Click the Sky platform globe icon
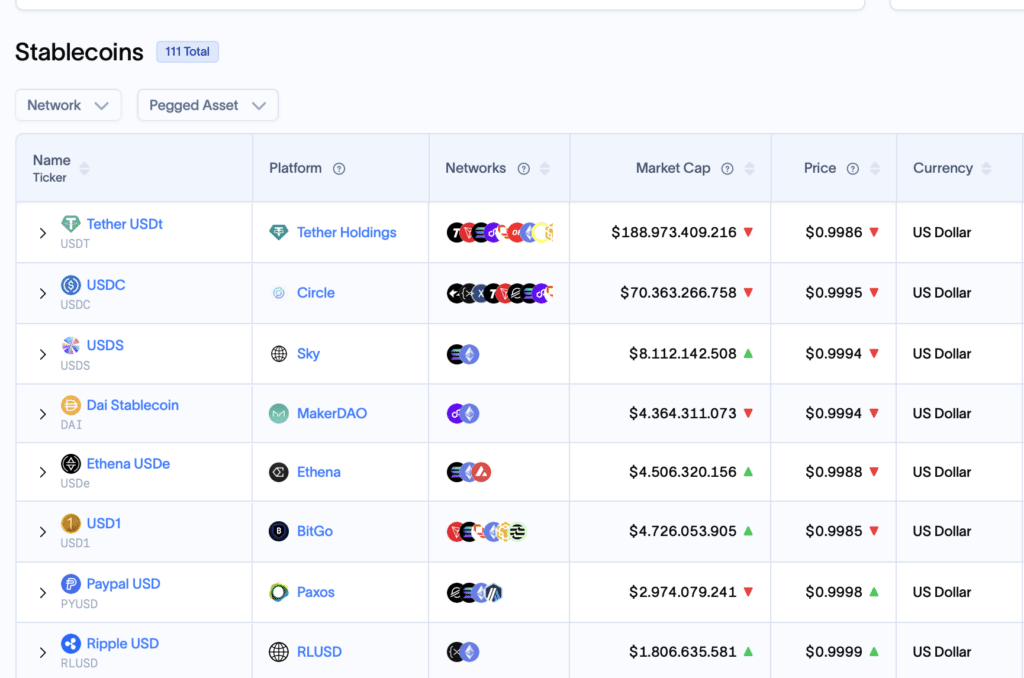This screenshot has width=1024, height=678. click(x=279, y=353)
